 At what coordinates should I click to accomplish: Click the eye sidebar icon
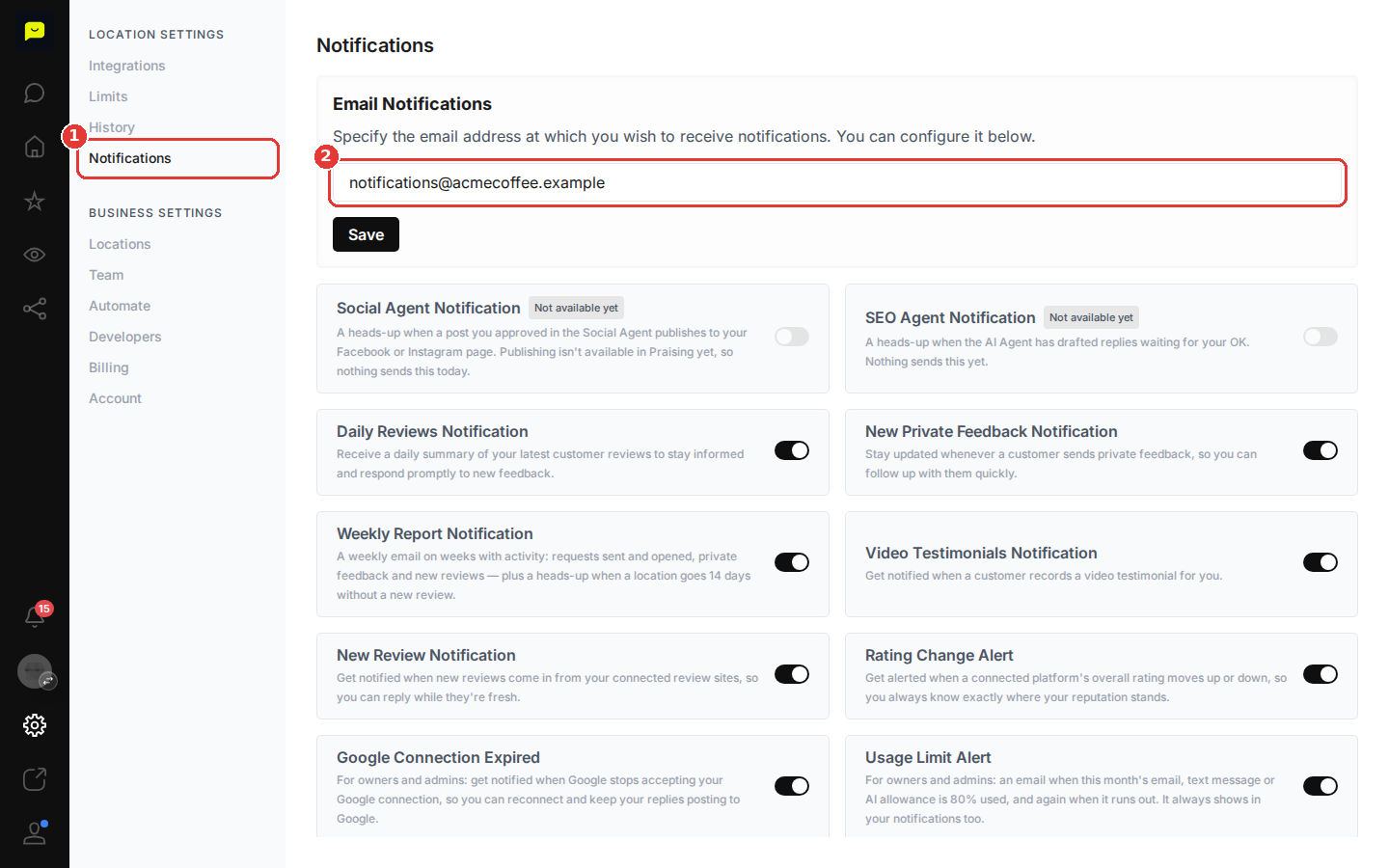pos(35,255)
